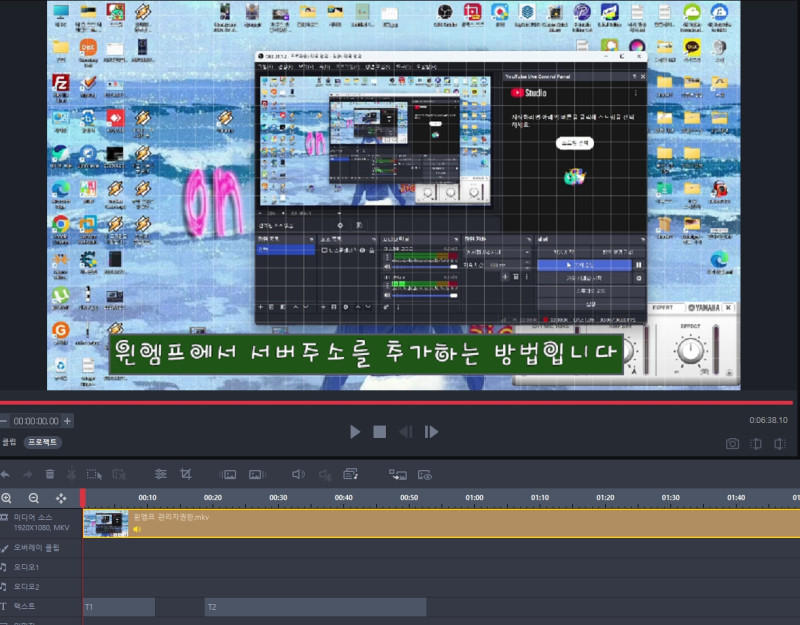Select the 오디오2 track label
The width and height of the screenshot is (800, 625).
(x=26, y=587)
